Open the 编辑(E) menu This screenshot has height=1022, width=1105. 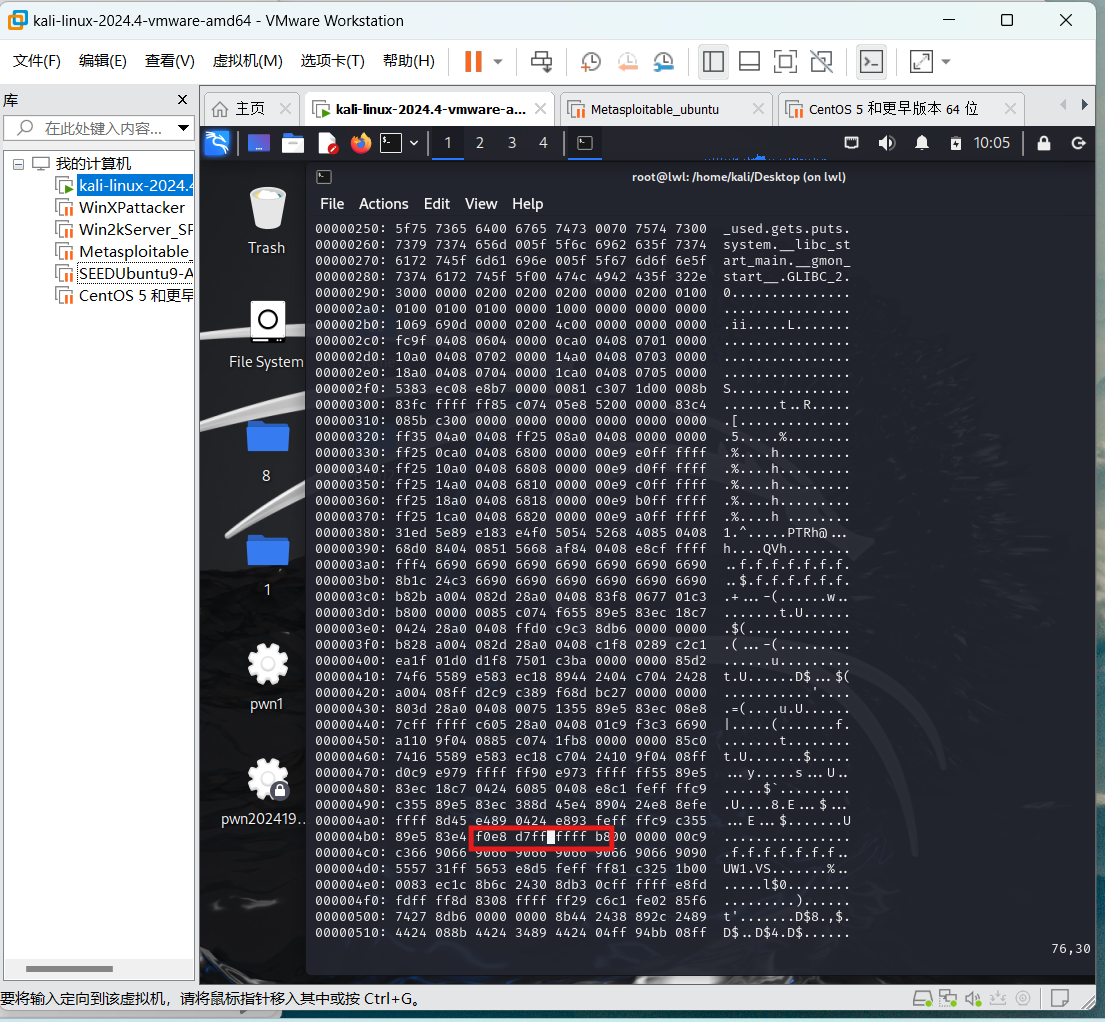103,61
